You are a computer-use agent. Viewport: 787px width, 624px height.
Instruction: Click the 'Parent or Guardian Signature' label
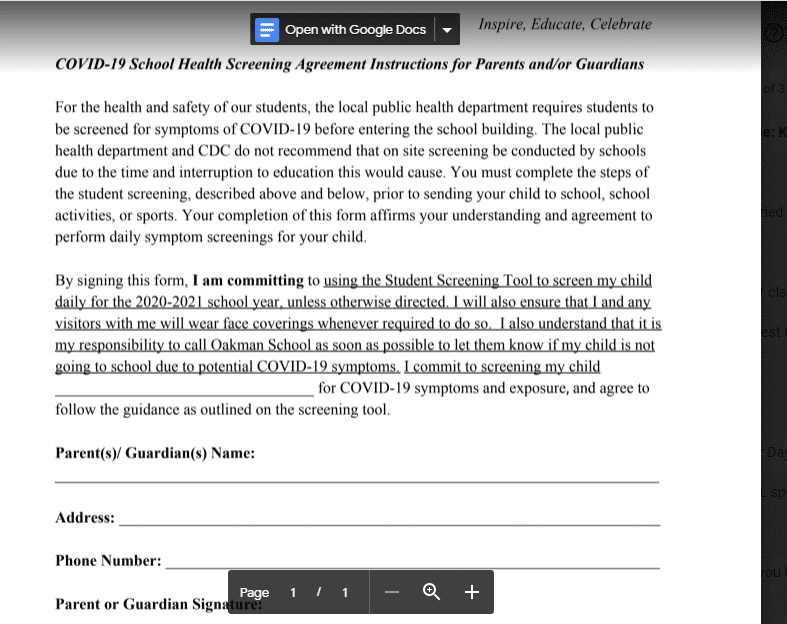tap(159, 604)
